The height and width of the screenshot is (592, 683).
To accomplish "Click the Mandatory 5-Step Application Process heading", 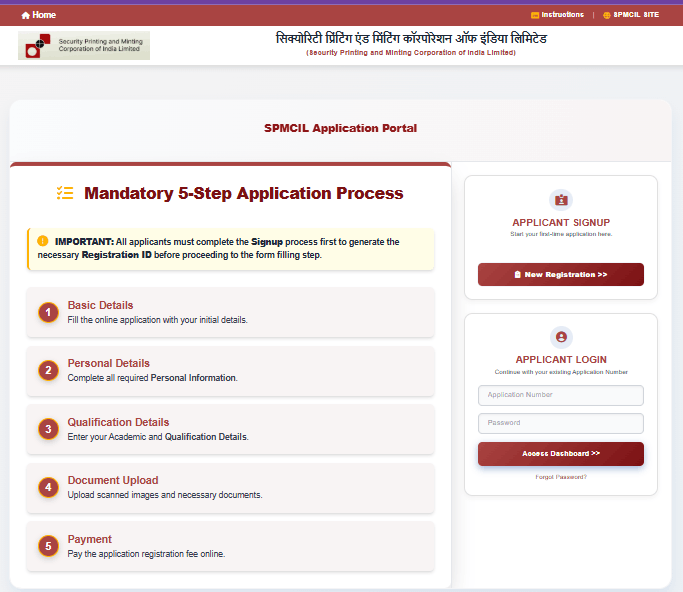I will coord(243,193).
